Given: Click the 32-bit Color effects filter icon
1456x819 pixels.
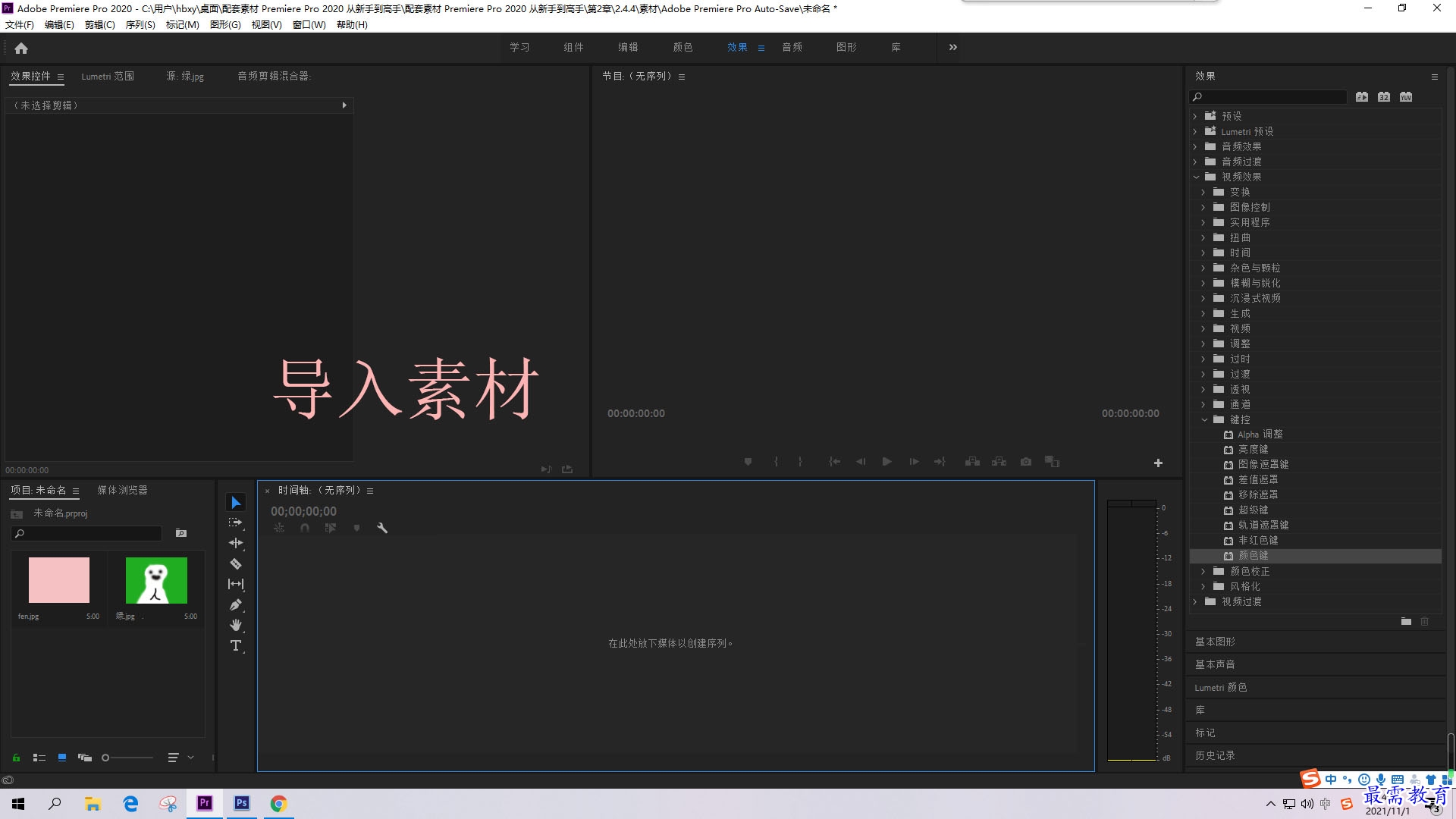Looking at the screenshot, I should tap(1384, 97).
